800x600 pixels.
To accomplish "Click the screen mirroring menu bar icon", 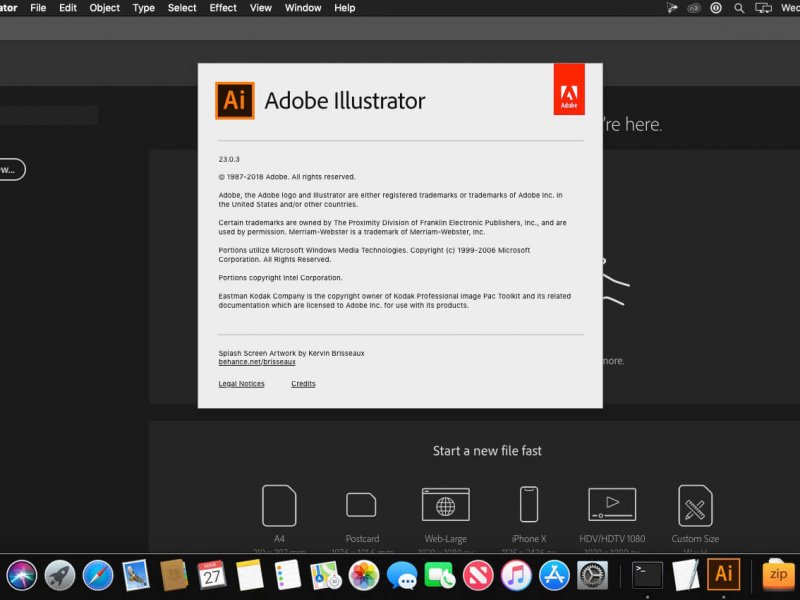I will [763, 8].
